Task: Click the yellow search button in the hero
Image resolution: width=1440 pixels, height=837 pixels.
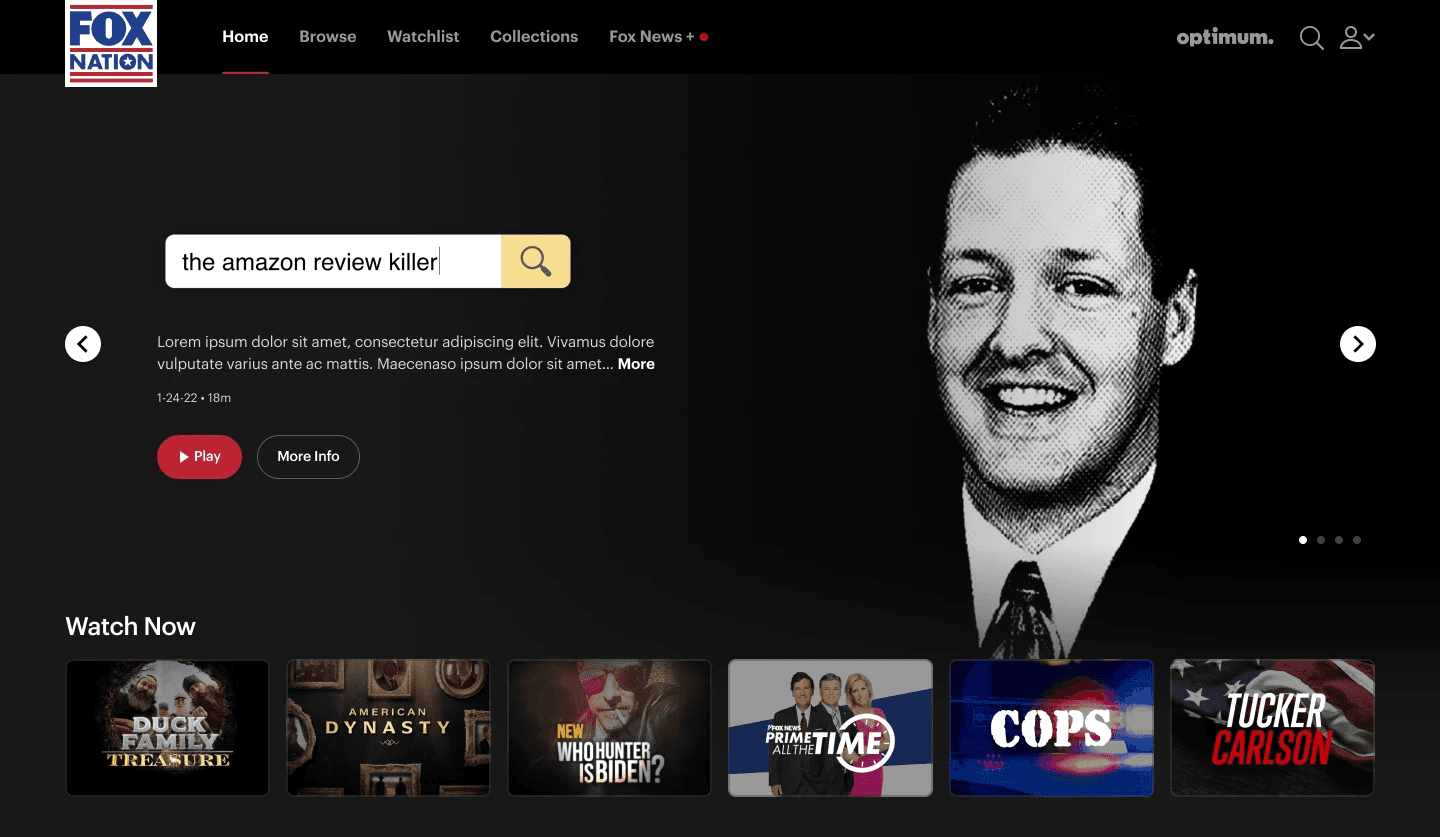Action: [536, 261]
